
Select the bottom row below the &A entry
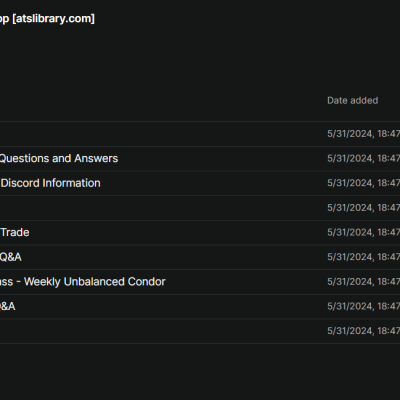click(200, 331)
